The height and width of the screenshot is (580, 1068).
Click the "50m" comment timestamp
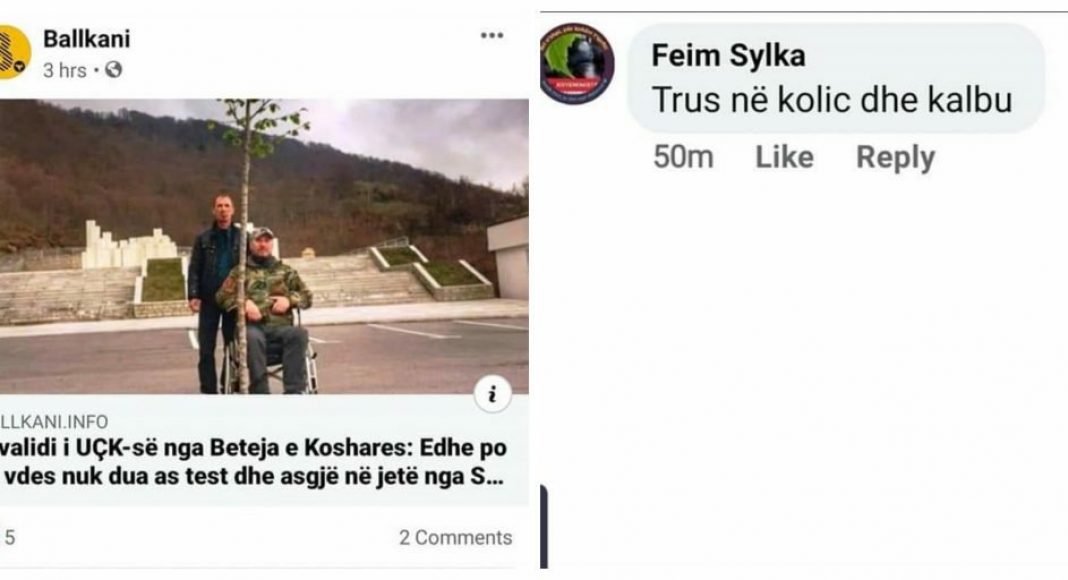[x=683, y=157]
